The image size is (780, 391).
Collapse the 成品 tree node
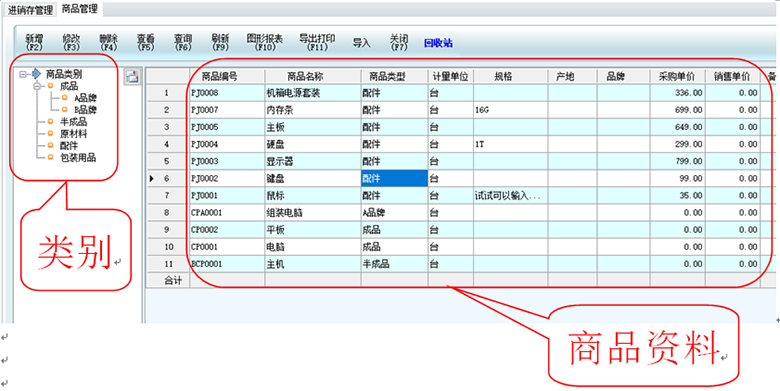37,87
